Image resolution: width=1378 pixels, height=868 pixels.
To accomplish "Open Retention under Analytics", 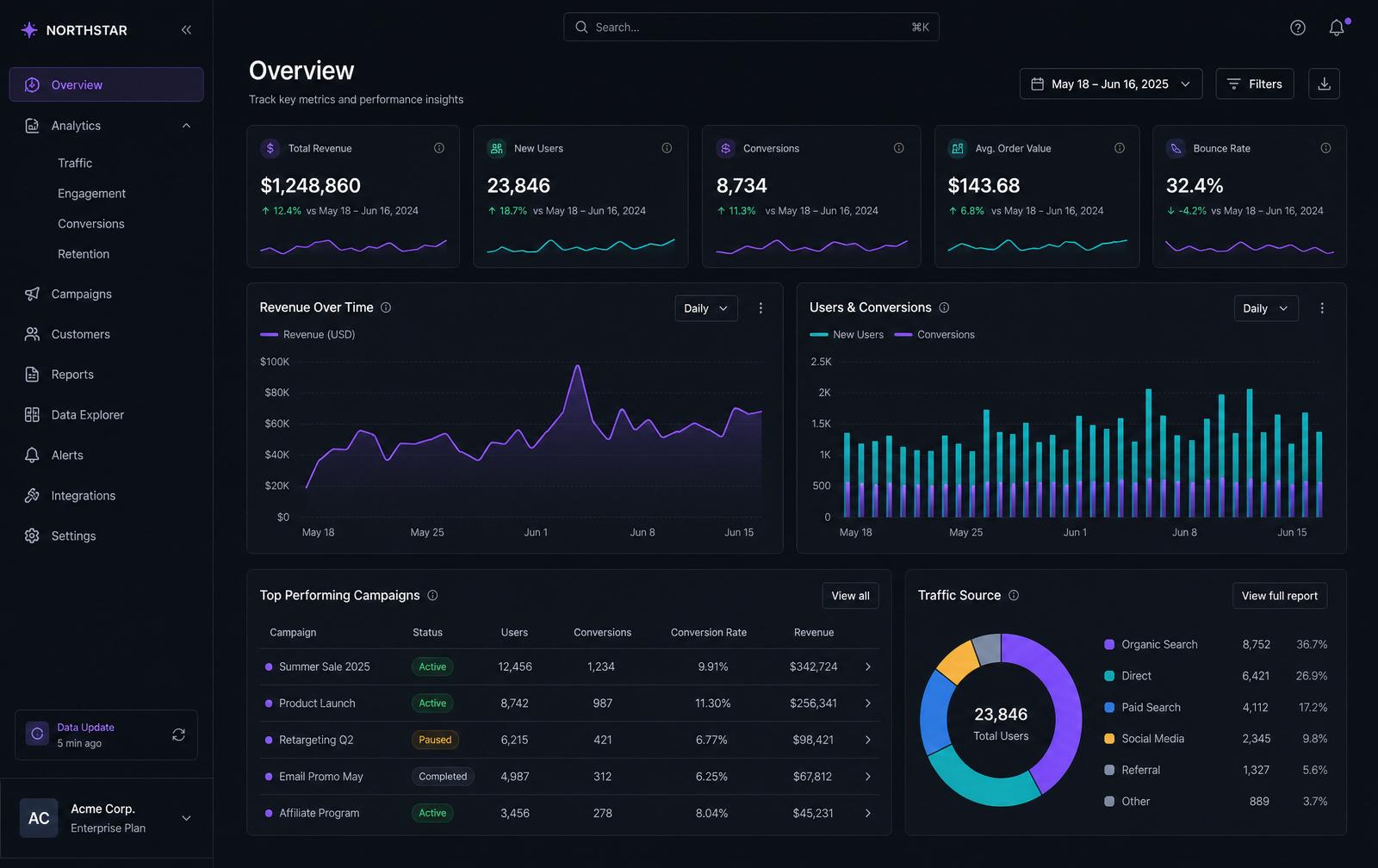I will pyautogui.click(x=84, y=254).
